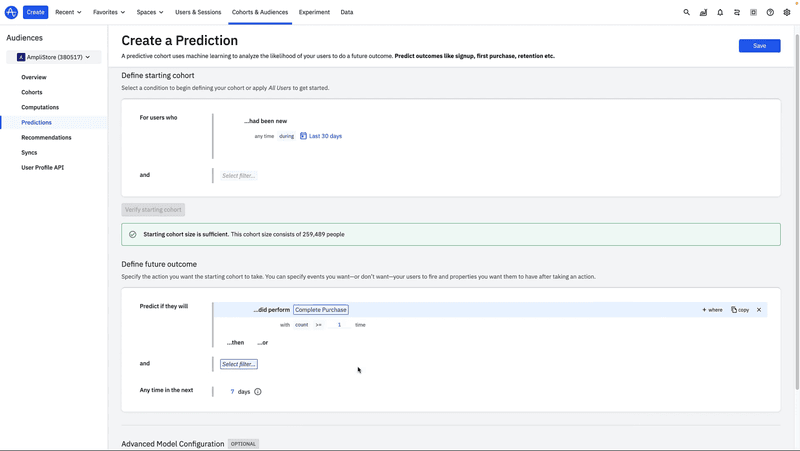The width and height of the screenshot is (800, 451).
Task: Open the notifications bell icon
Action: point(720,13)
